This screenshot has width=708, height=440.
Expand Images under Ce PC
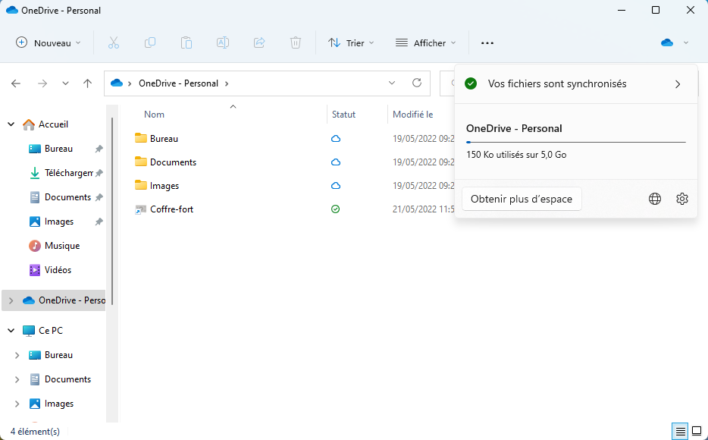[17, 403]
